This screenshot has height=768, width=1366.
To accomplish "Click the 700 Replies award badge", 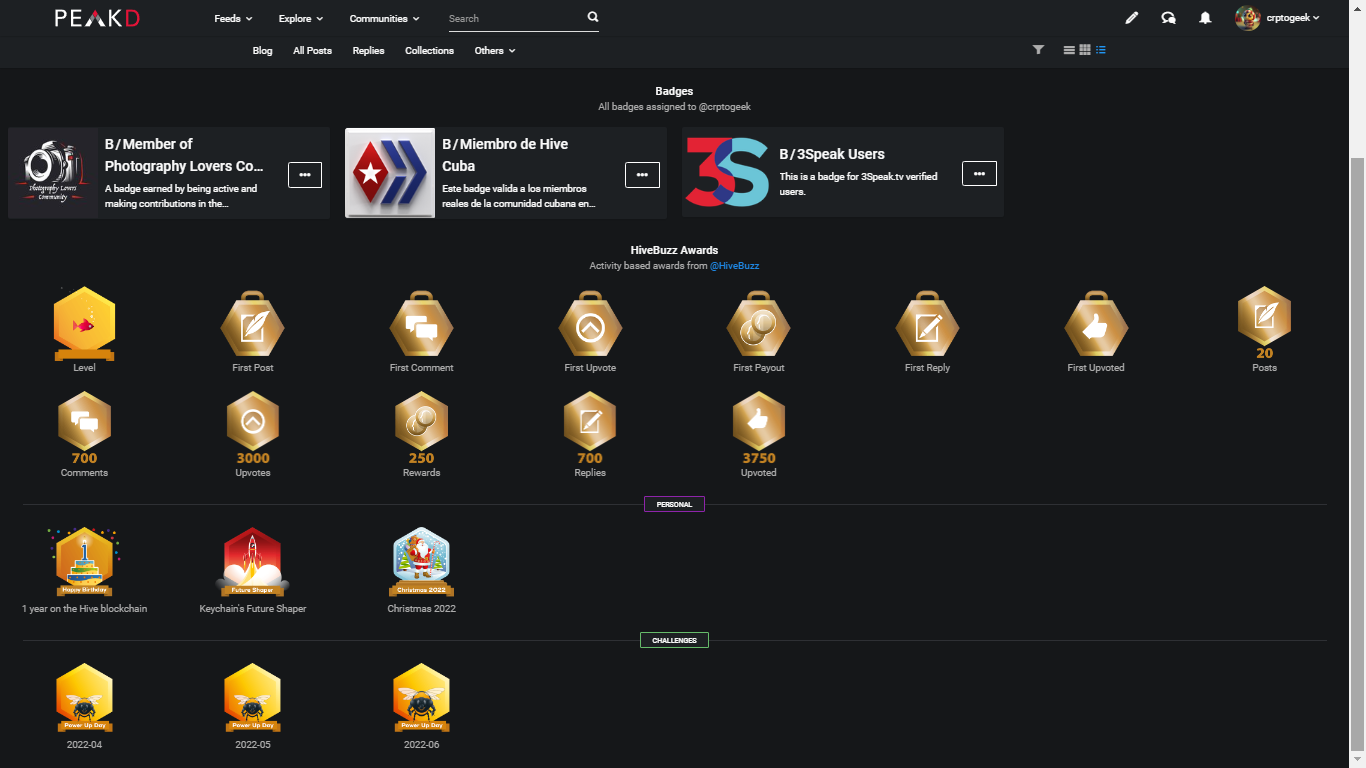I will point(590,428).
